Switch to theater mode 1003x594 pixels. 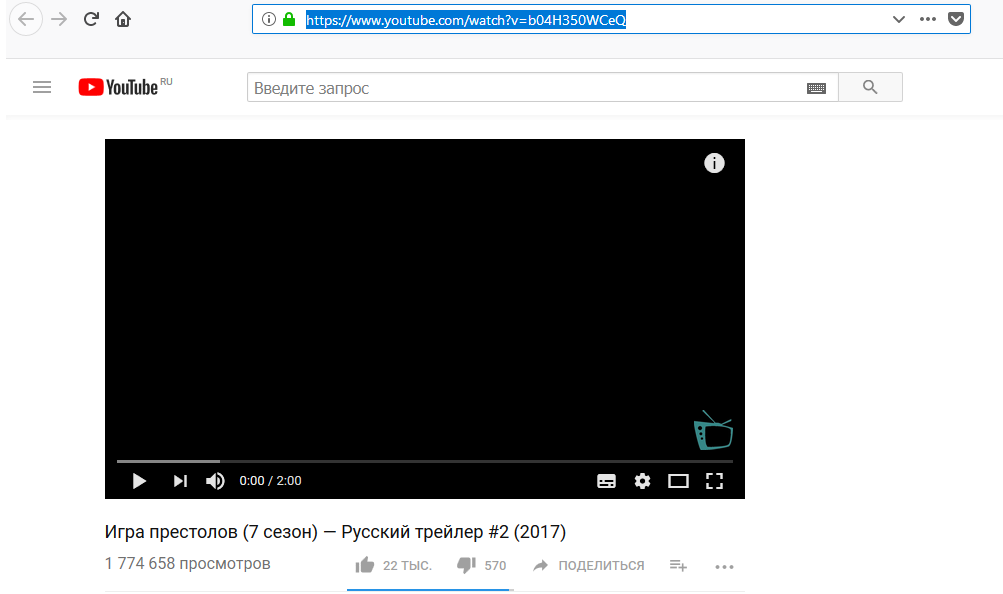click(678, 481)
